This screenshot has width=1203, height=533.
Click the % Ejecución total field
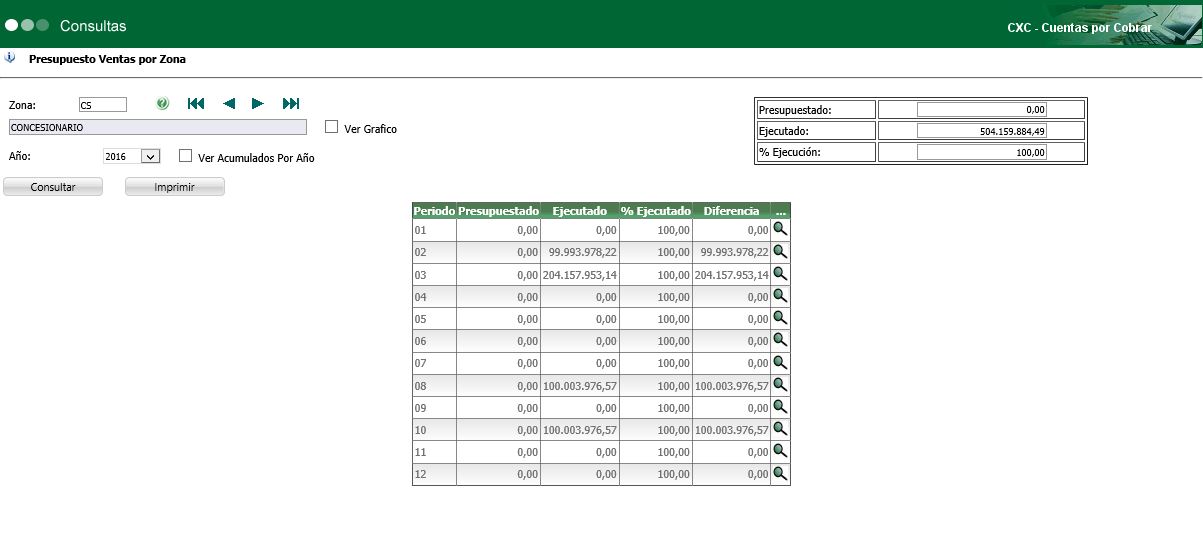(x=982, y=152)
